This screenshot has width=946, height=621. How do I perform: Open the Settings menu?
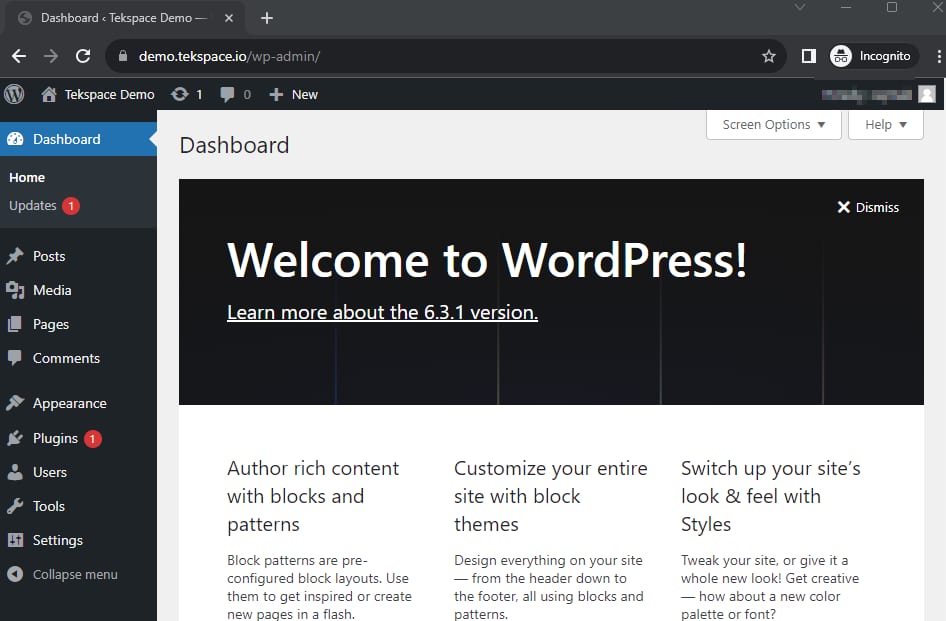78,540
